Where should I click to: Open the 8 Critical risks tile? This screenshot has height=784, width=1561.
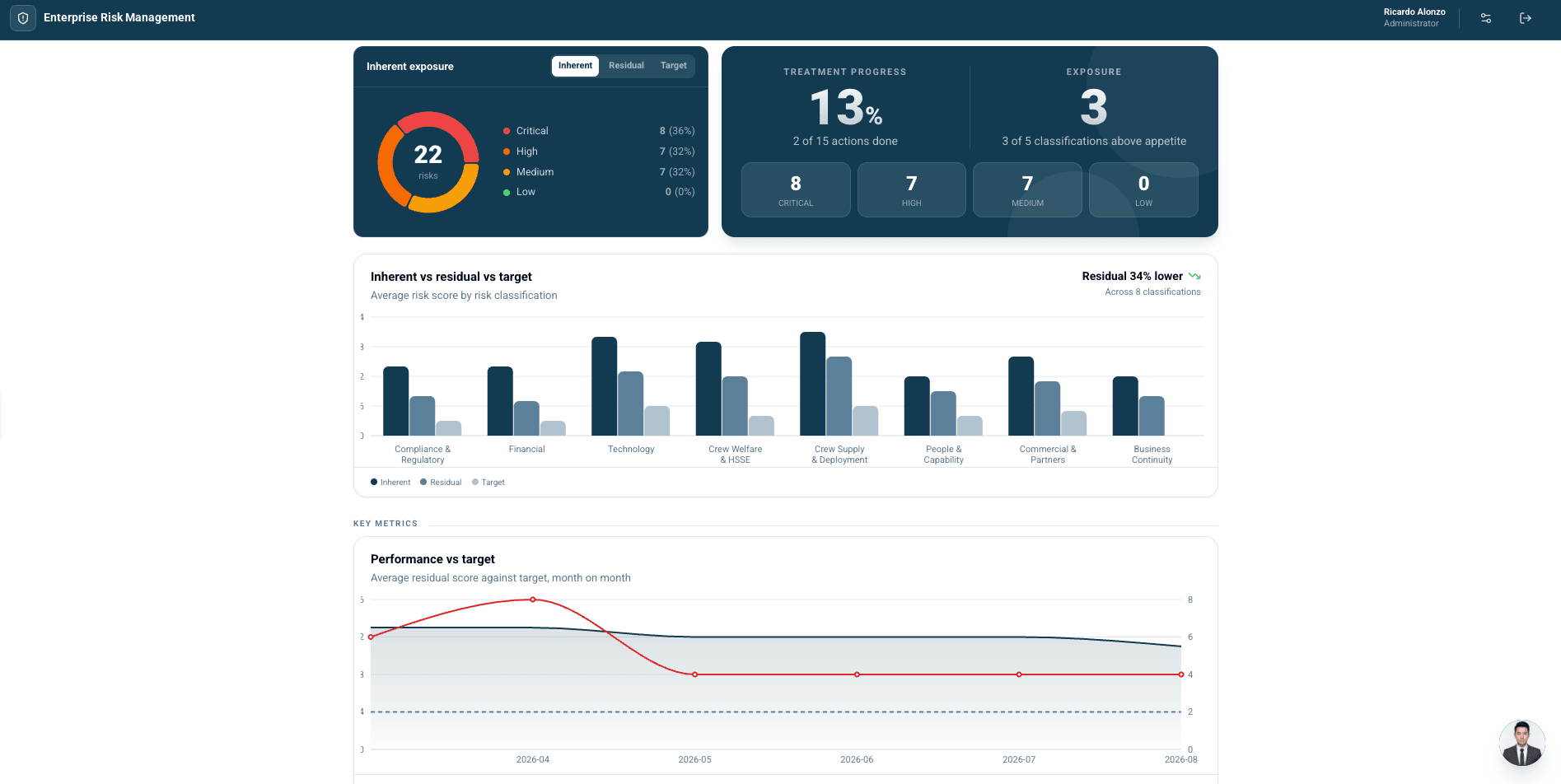(x=796, y=190)
